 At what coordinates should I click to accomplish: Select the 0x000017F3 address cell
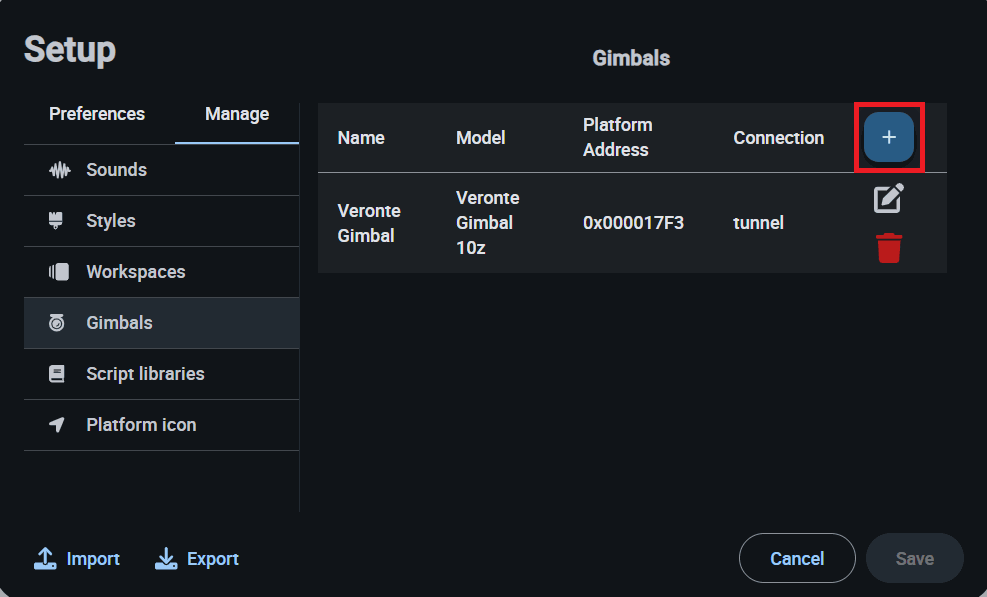tap(633, 223)
